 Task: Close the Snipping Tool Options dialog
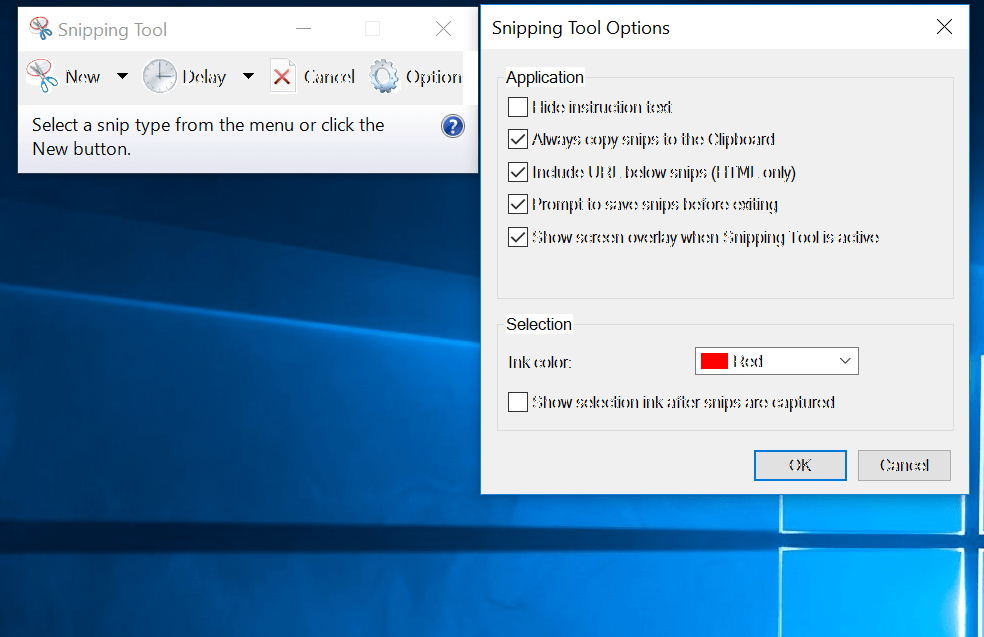(x=944, y=27)
